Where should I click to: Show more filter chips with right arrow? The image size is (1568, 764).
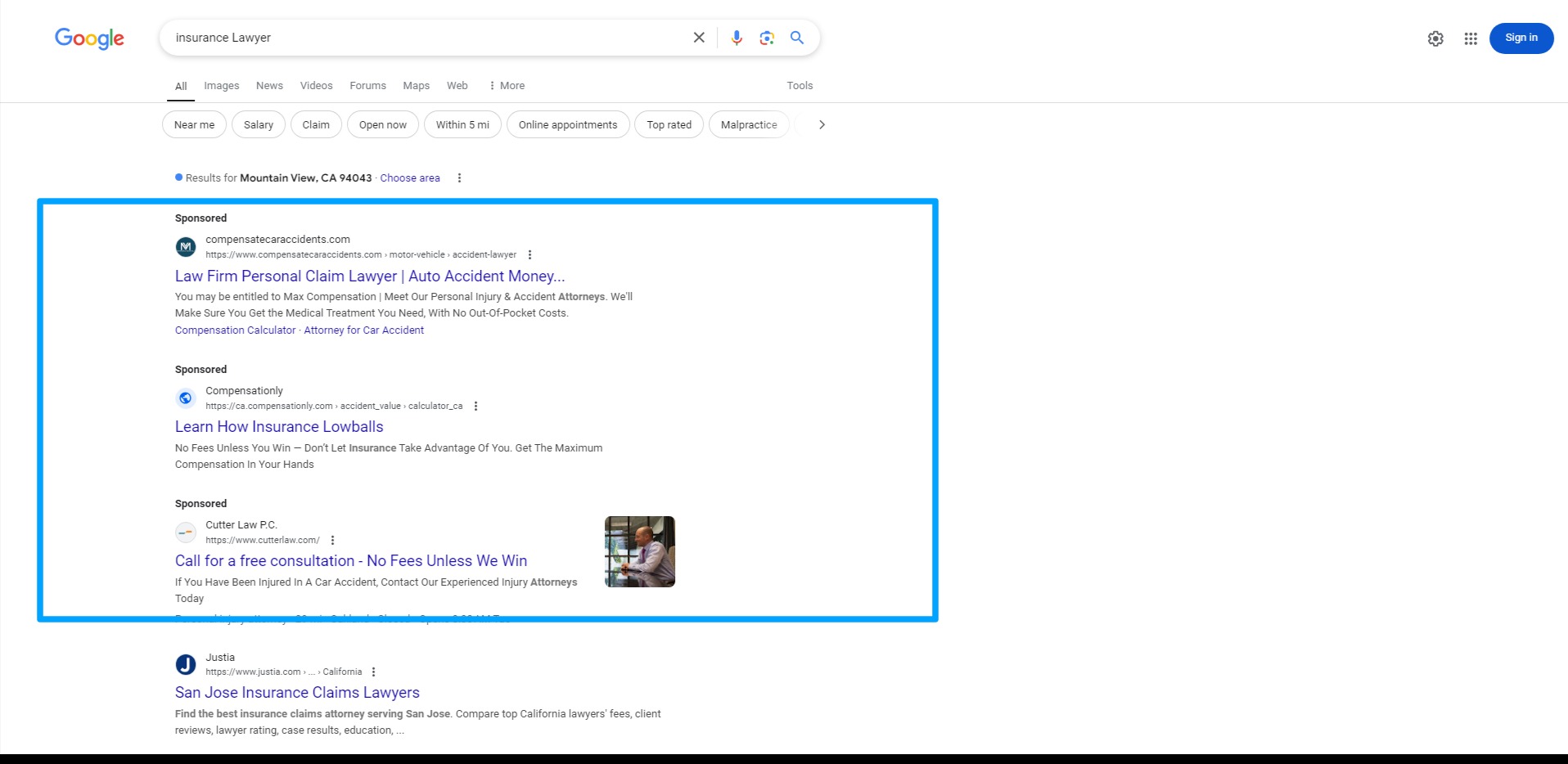tap(822, 125)
